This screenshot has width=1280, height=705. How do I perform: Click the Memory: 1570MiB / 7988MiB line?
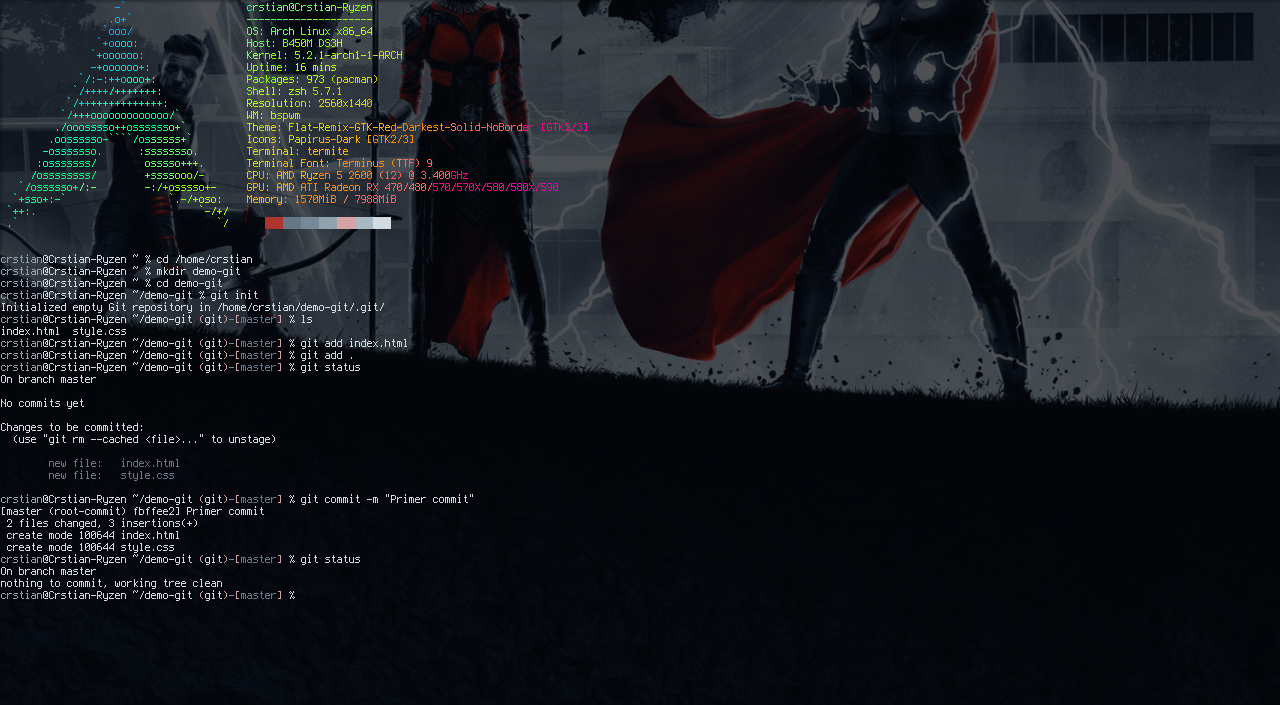(321, 199)
